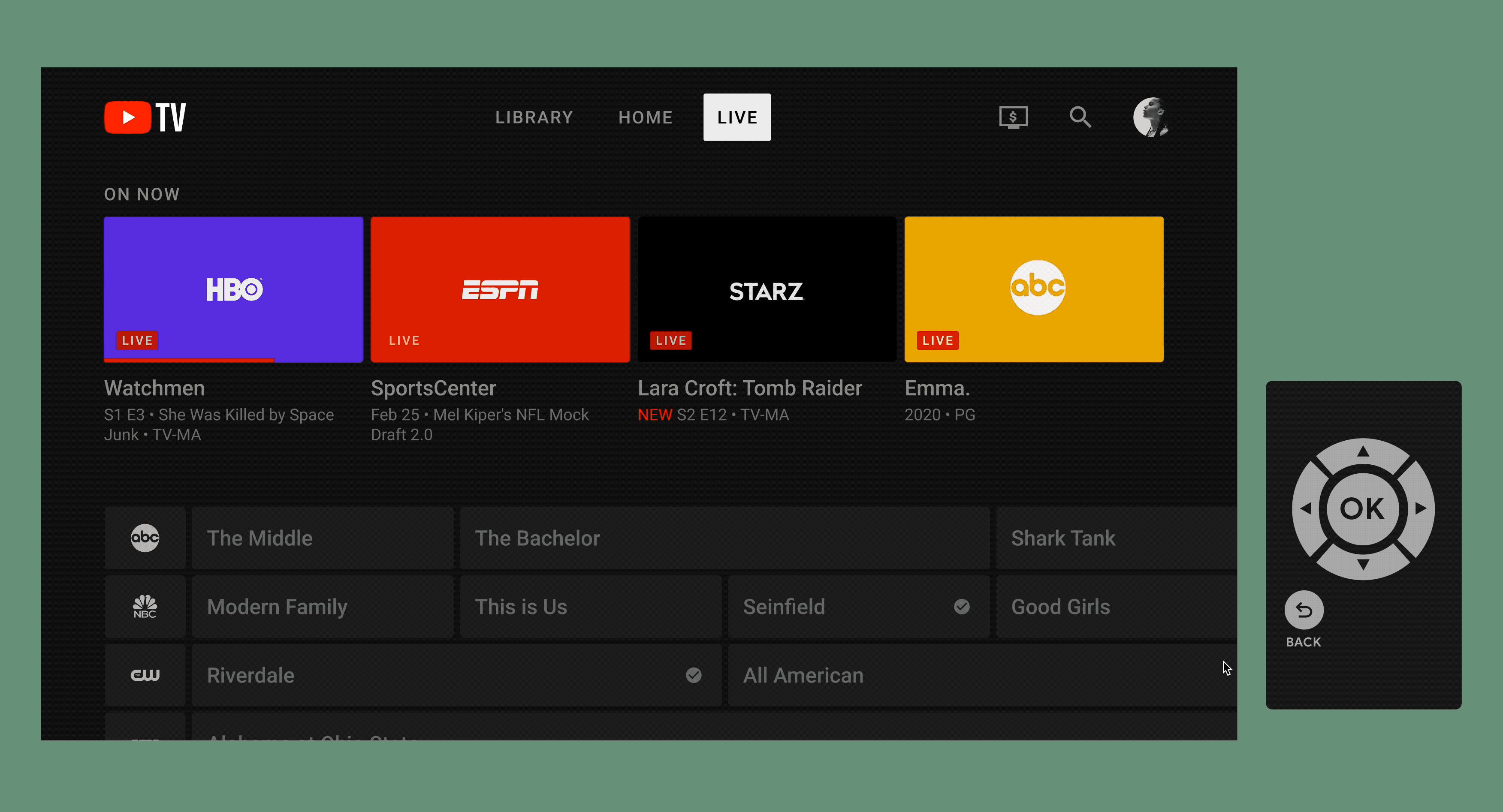Click the SportsCenter title text

434,388
